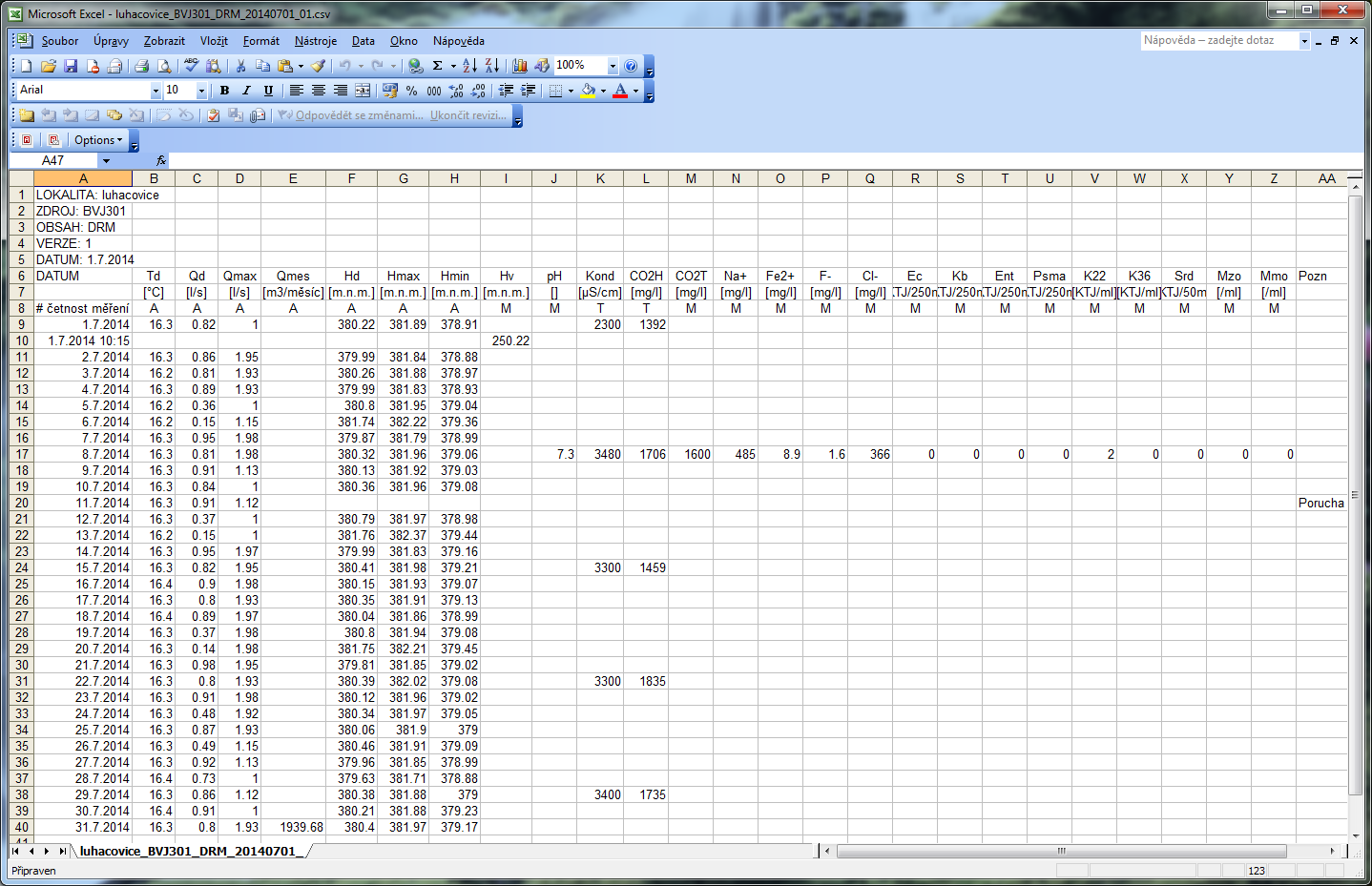Screen dimensions: 1372x886
Task: Print the sheet with the printer icon
Action: tap(141, 66)
